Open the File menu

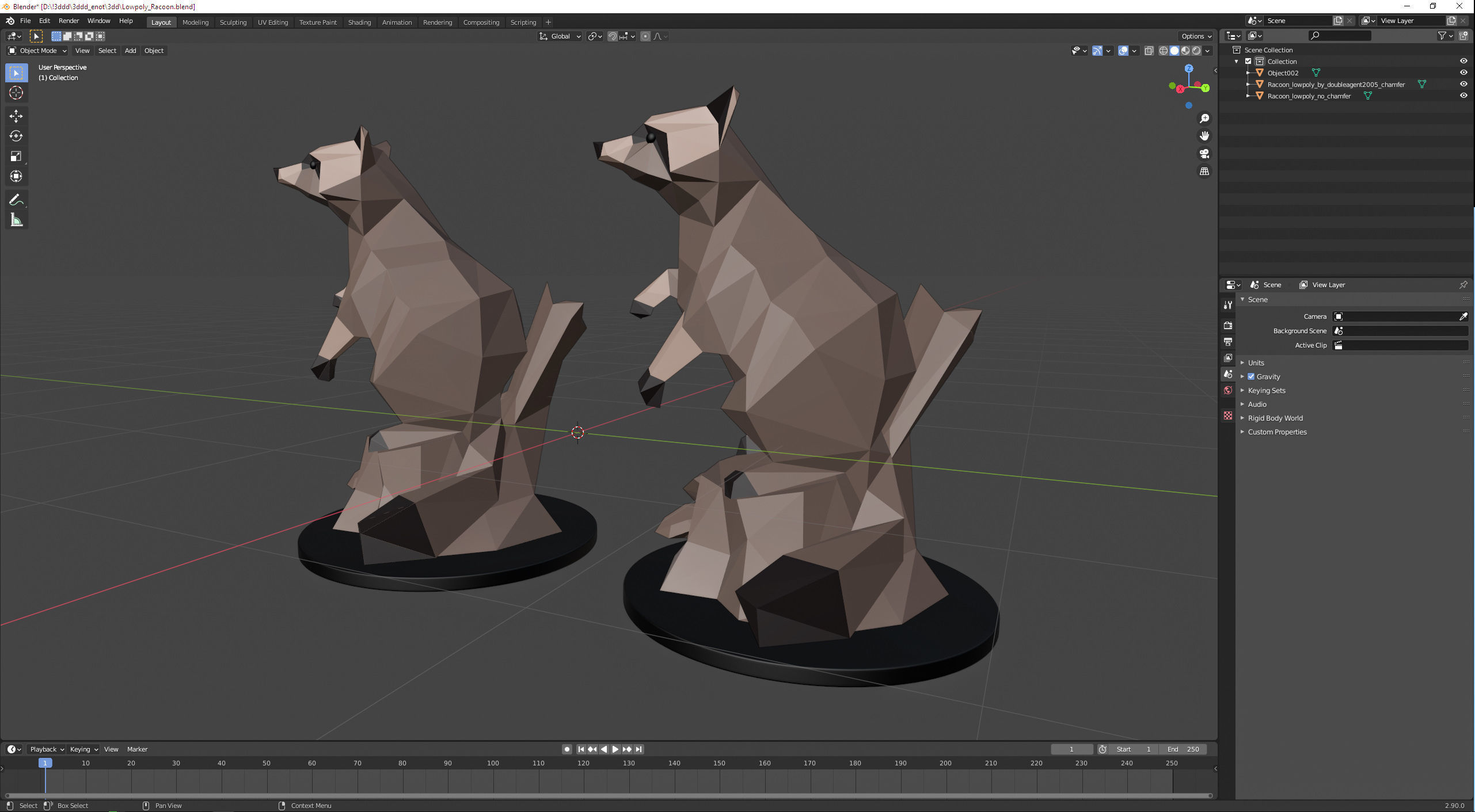tap(25, 21)
